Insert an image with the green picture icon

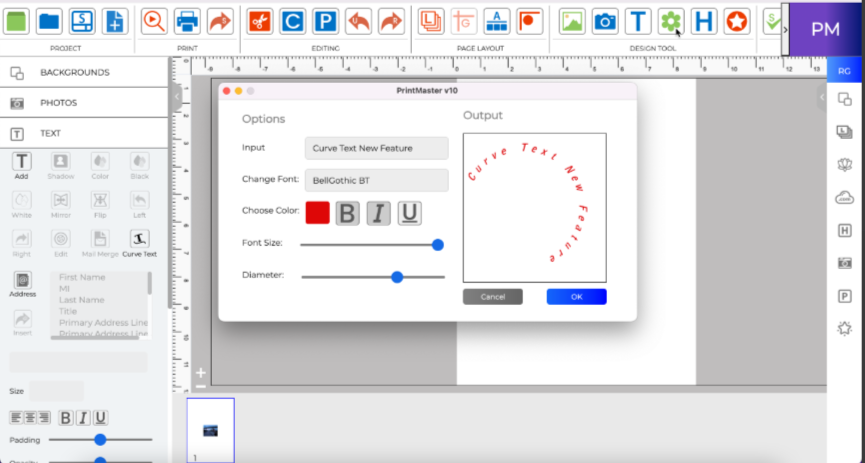coord(572,22)
